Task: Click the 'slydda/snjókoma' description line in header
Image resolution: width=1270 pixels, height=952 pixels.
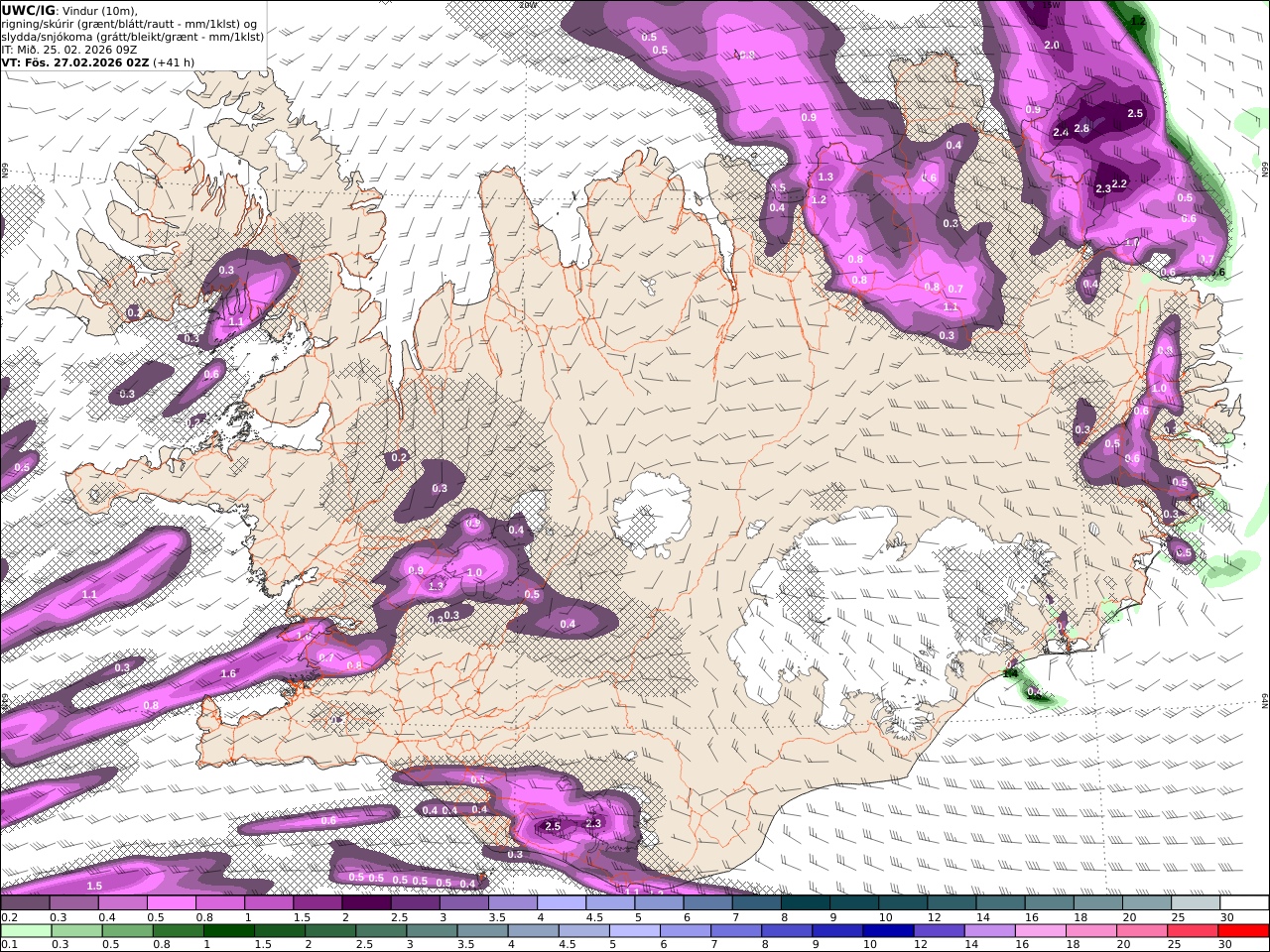Action: click(133, 36)
